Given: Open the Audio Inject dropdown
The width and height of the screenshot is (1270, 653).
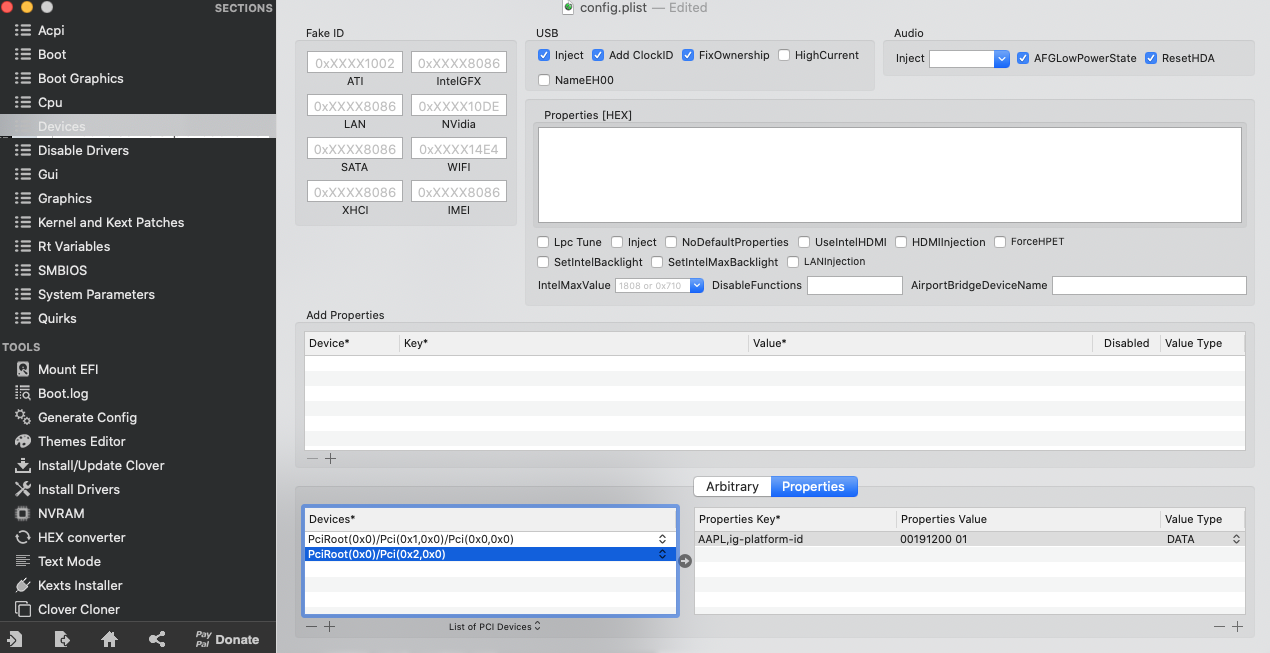Looking at the screenshot, I should 1001,59.
